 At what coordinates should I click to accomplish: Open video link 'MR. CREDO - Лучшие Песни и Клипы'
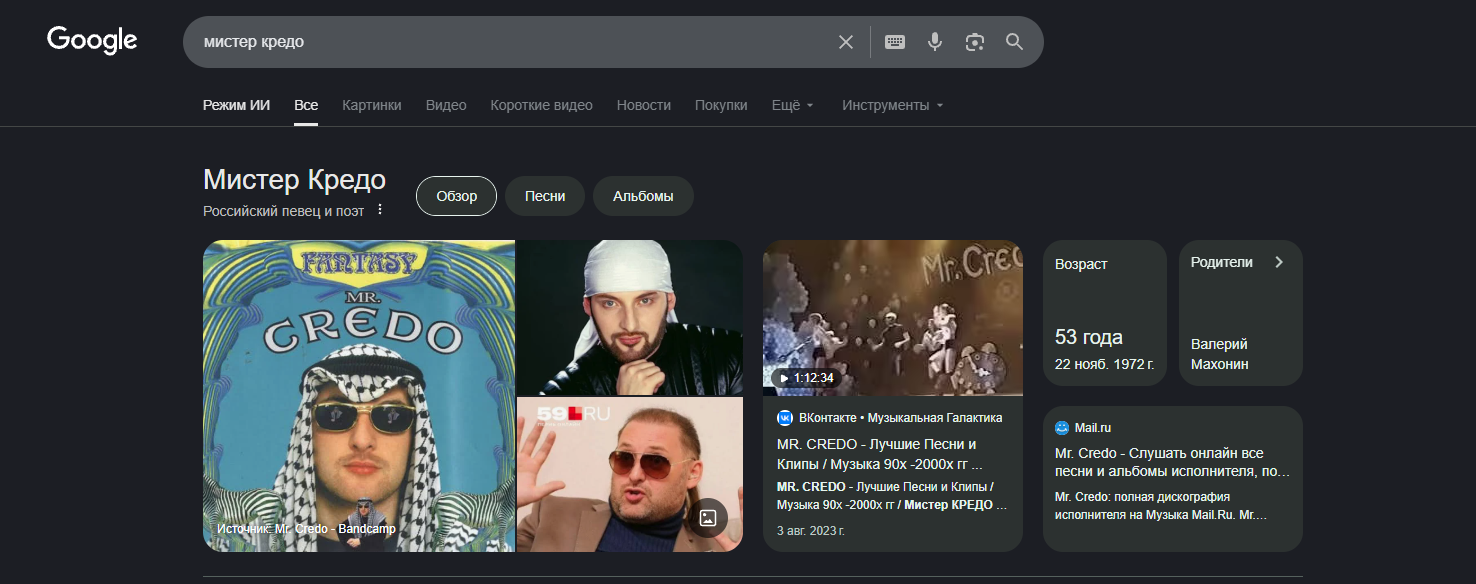click(880, 454)
